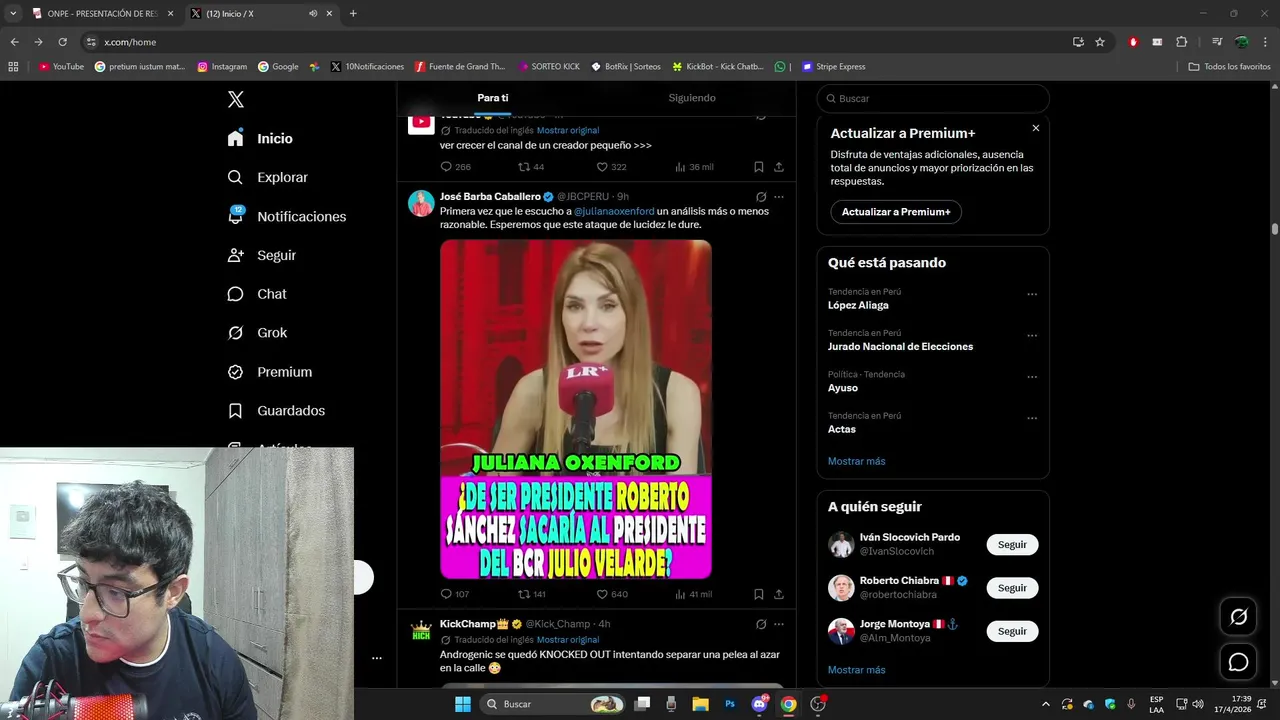Open Grok in the sidebar
This screenshot has width=1280, height=720.
click(256, 333)
